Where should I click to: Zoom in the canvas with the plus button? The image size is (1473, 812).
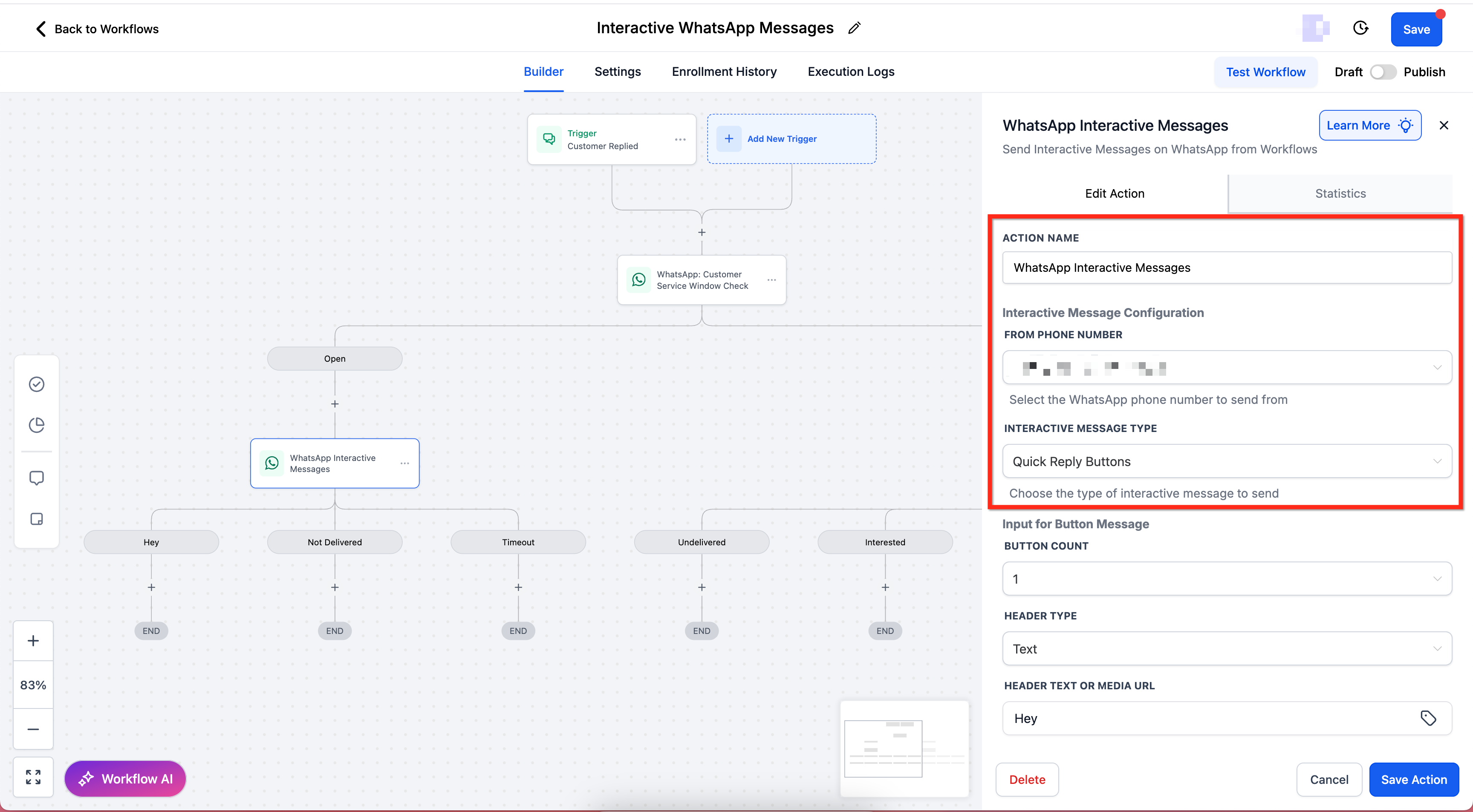(33, 641)
